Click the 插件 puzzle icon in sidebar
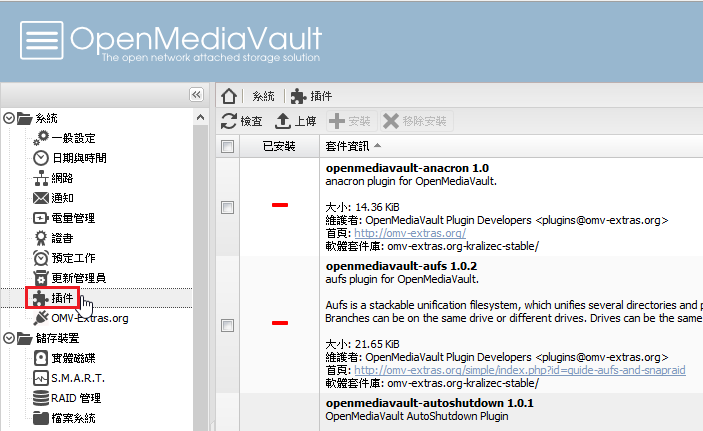This screenshot has height=431, width=703. [x=41, y=298]
